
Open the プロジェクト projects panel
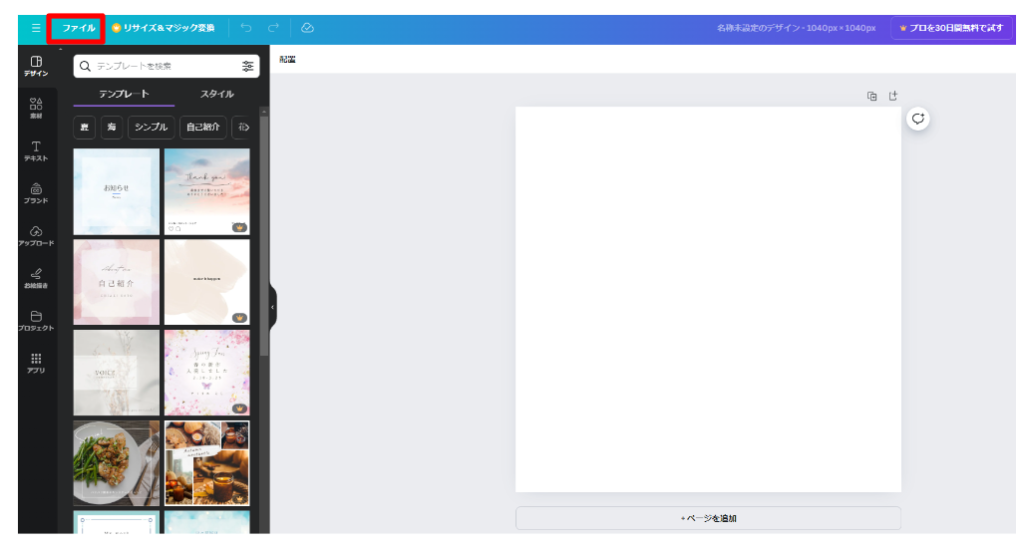tap(36, 320)
